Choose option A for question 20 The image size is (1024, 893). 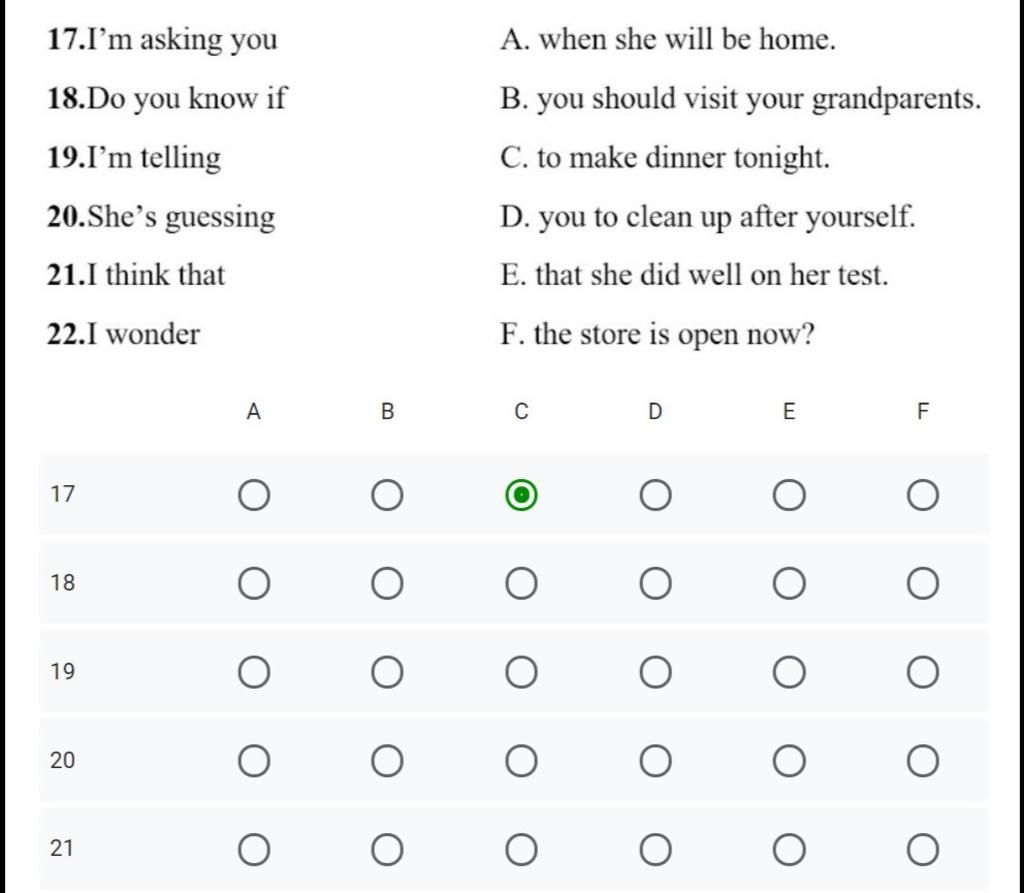point(254,762)
